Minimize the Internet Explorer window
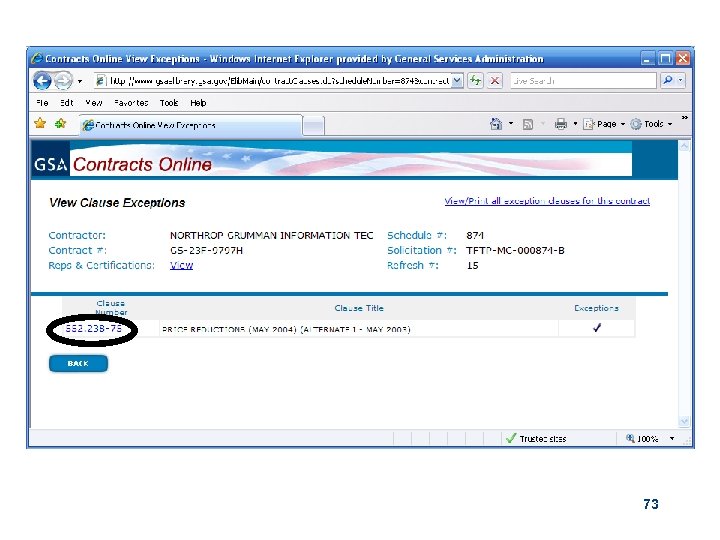Screen dimensions: 720x540 click(x=647, y=59)
